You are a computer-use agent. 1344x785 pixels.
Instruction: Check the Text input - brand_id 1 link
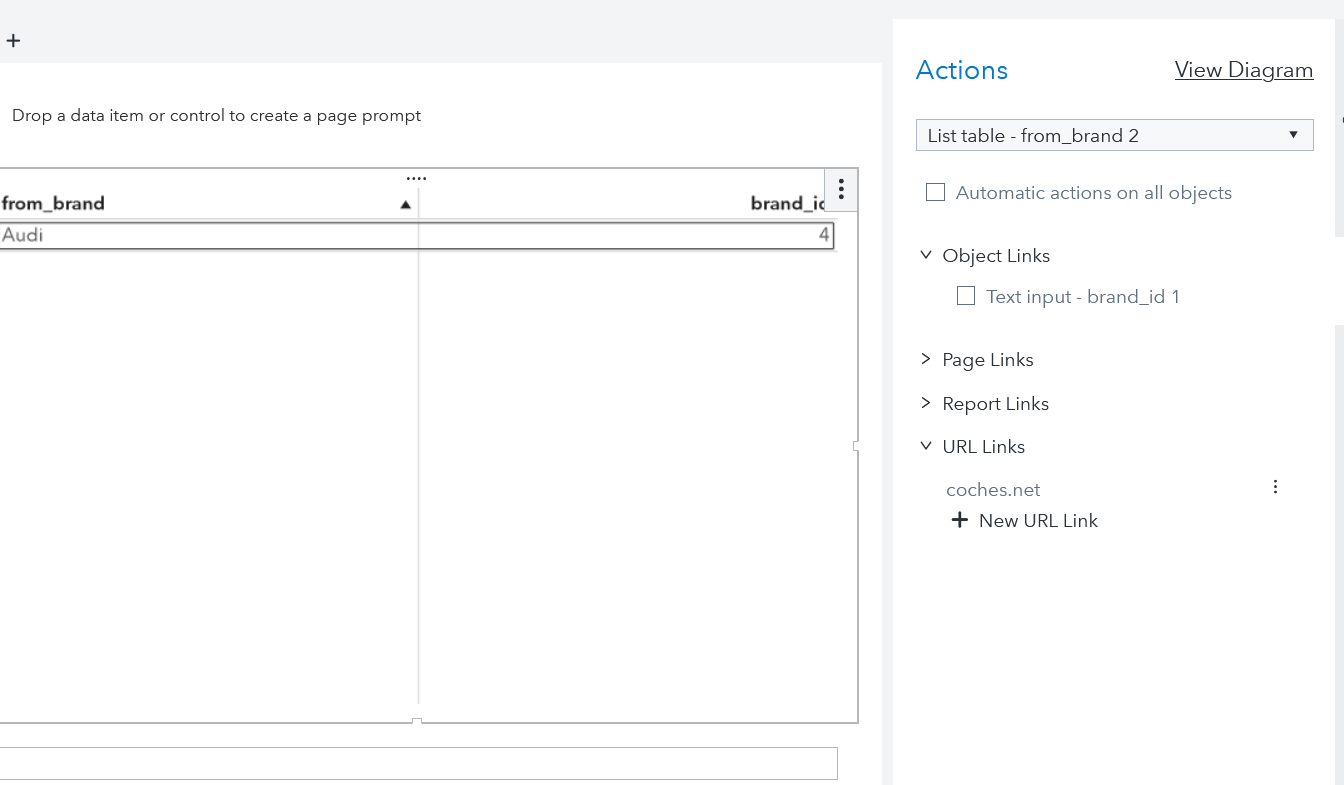966,296
